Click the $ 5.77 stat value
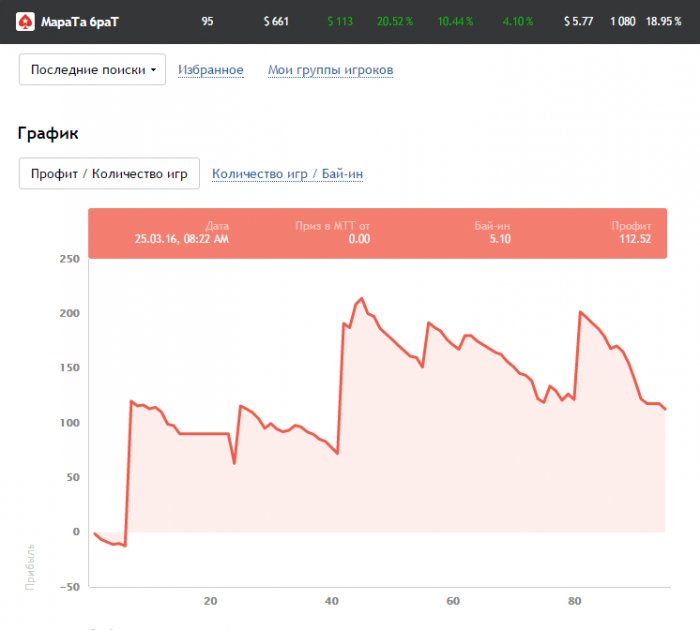 tap(578, 21)
